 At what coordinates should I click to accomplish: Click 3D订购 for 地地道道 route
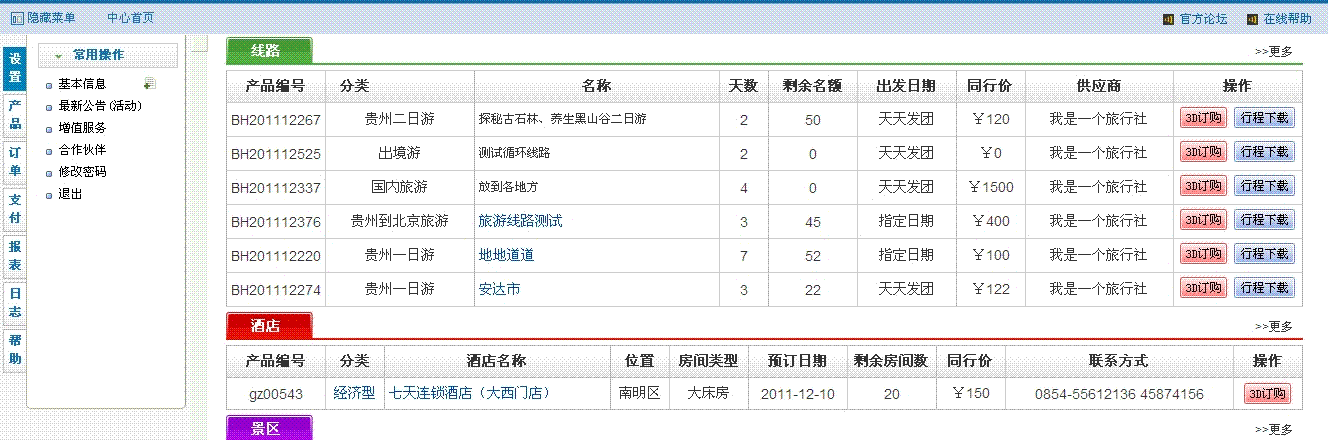pyautogui.click(x=1203, y=254)
